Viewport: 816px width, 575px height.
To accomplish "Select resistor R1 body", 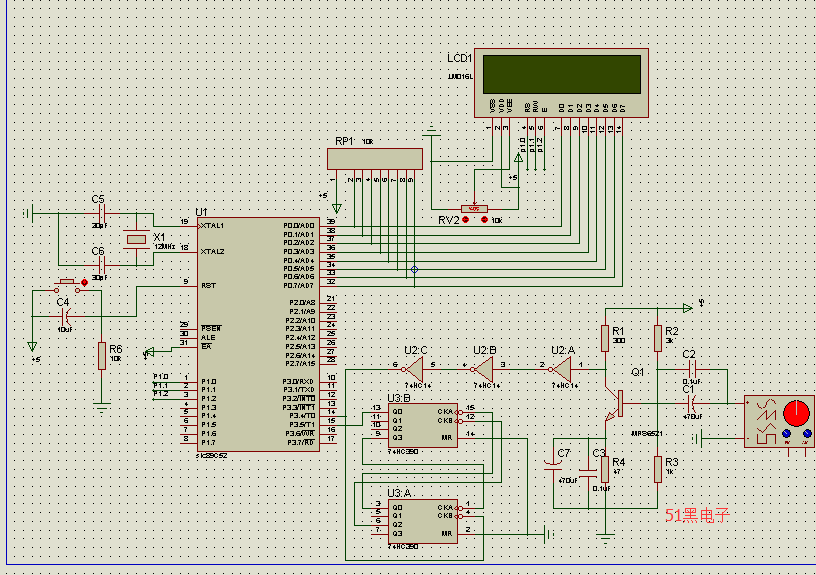I will point(605,338).
